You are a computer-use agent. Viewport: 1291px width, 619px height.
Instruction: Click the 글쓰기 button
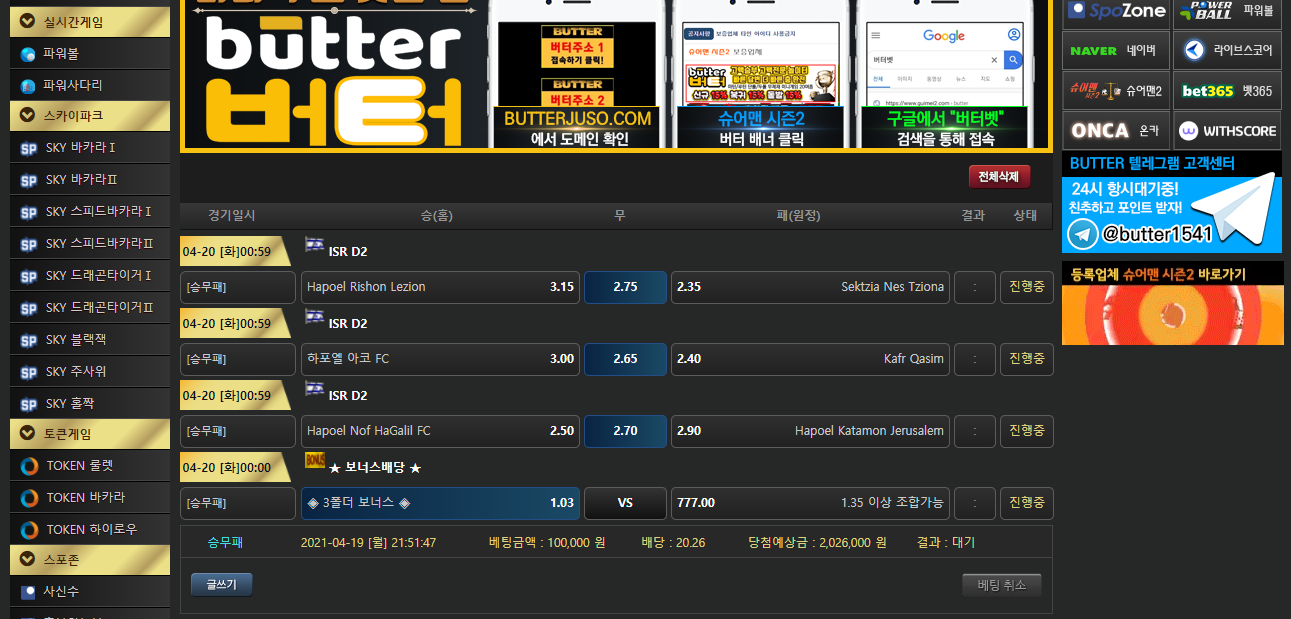pos(221,585)
